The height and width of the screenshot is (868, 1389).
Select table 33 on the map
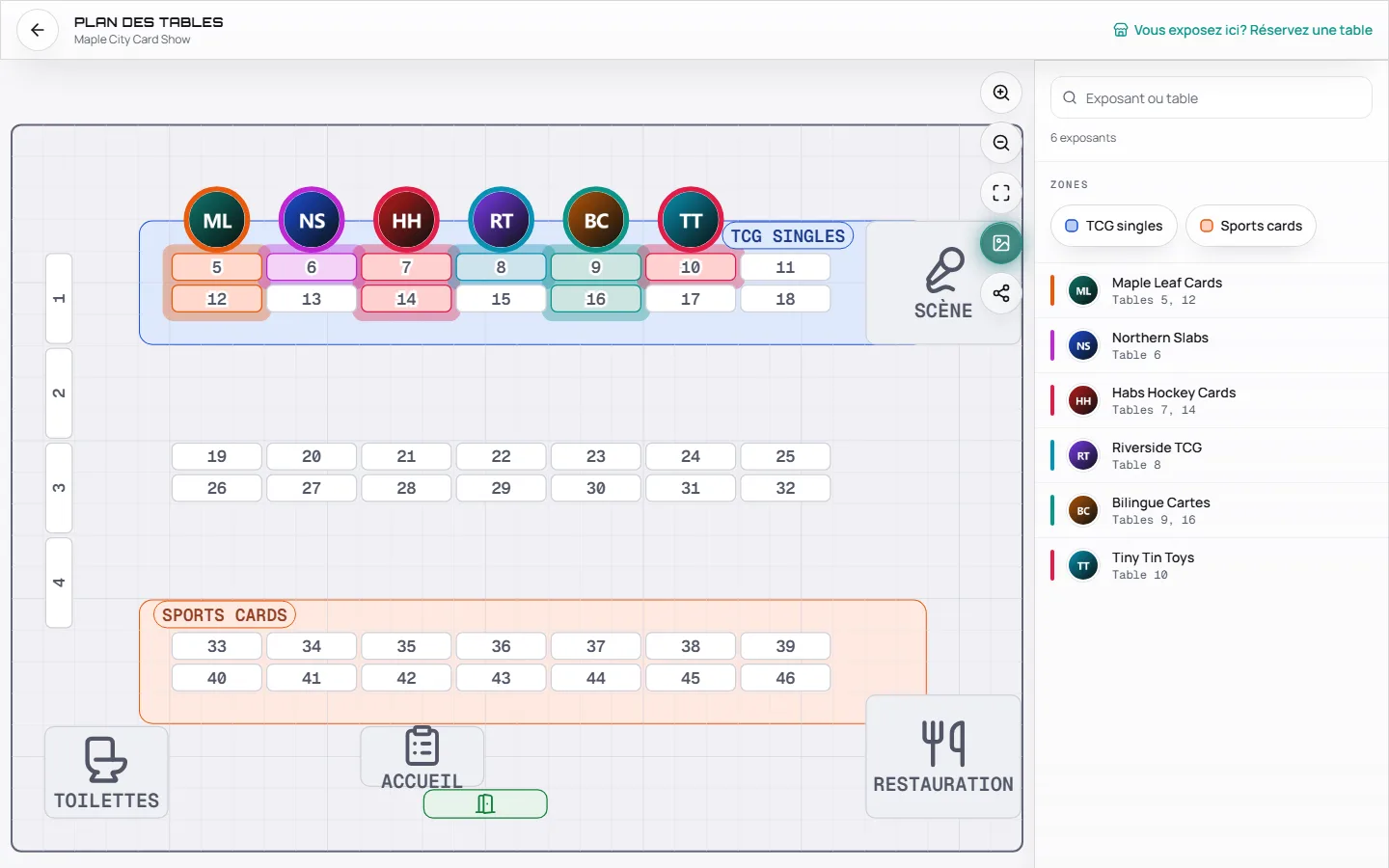coord(217,646)
